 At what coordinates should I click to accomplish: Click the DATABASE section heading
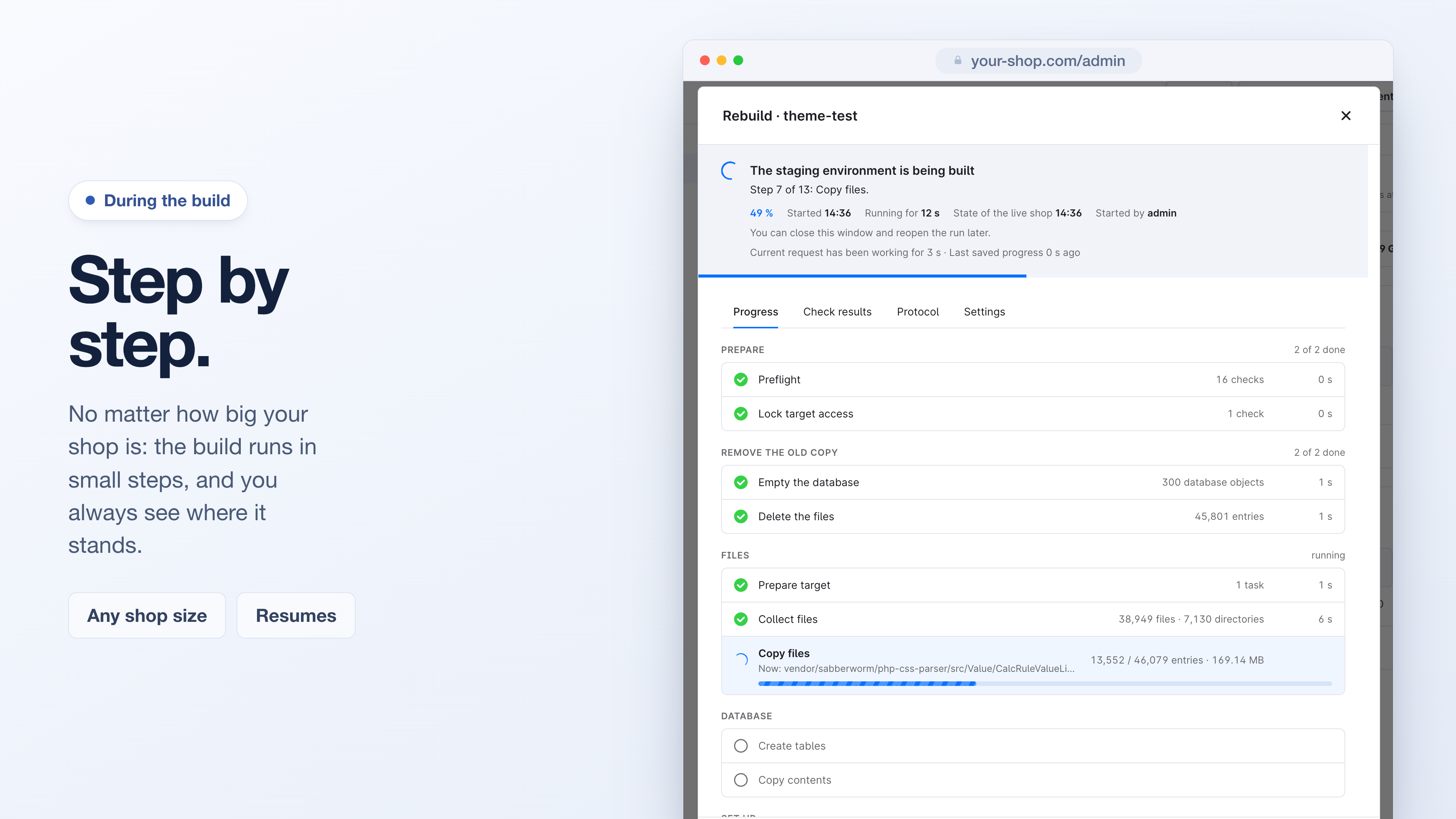click(746, 716)
